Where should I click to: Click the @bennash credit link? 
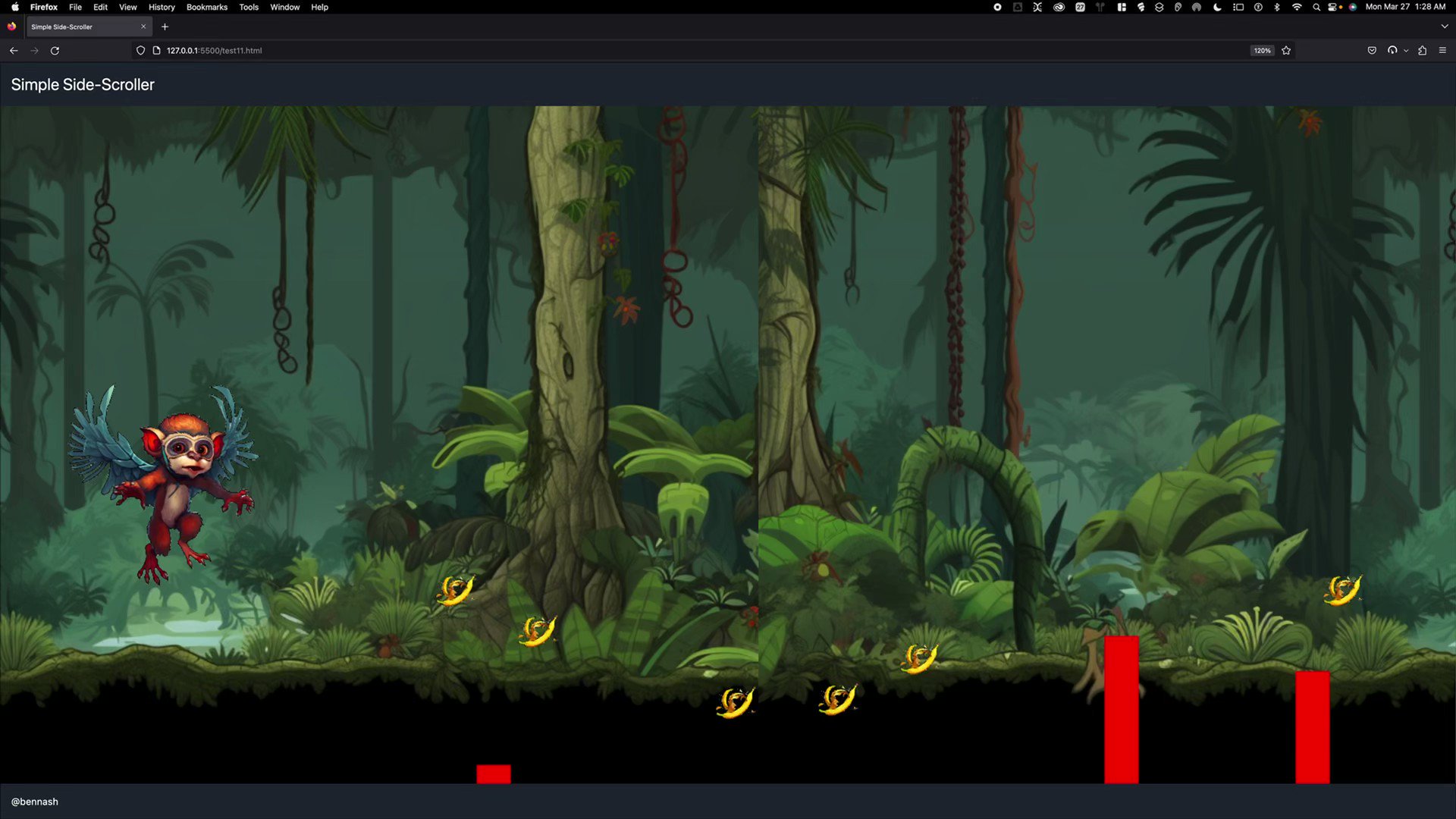(36, 801)
